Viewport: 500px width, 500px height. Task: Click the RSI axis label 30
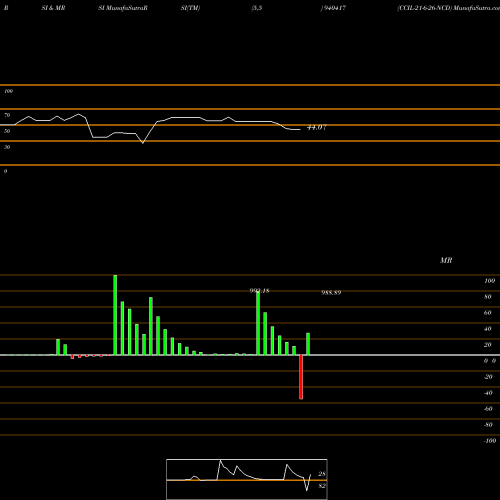point(7,147)
